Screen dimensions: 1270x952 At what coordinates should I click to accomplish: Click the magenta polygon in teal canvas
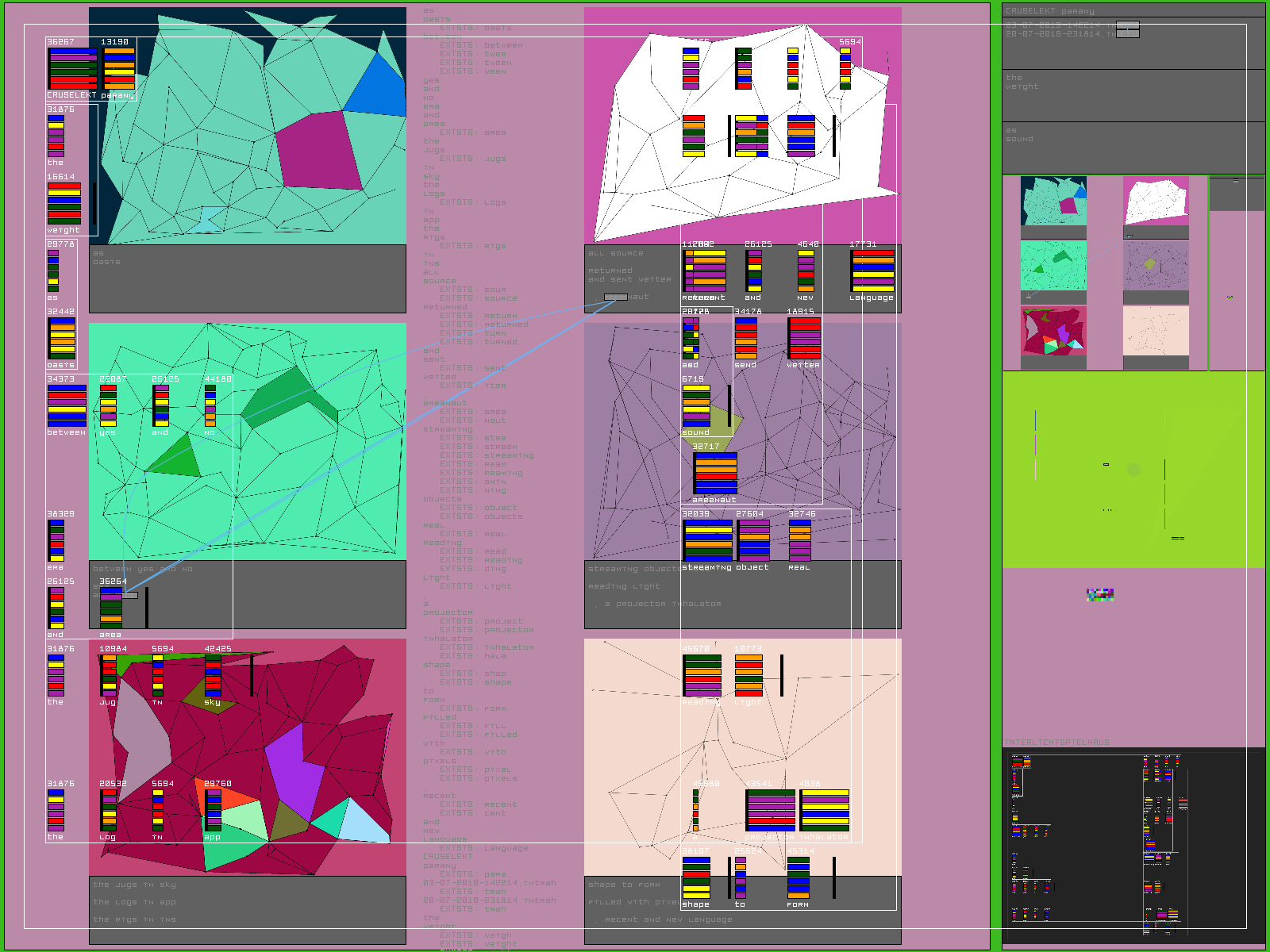click(x=319, y=151)
